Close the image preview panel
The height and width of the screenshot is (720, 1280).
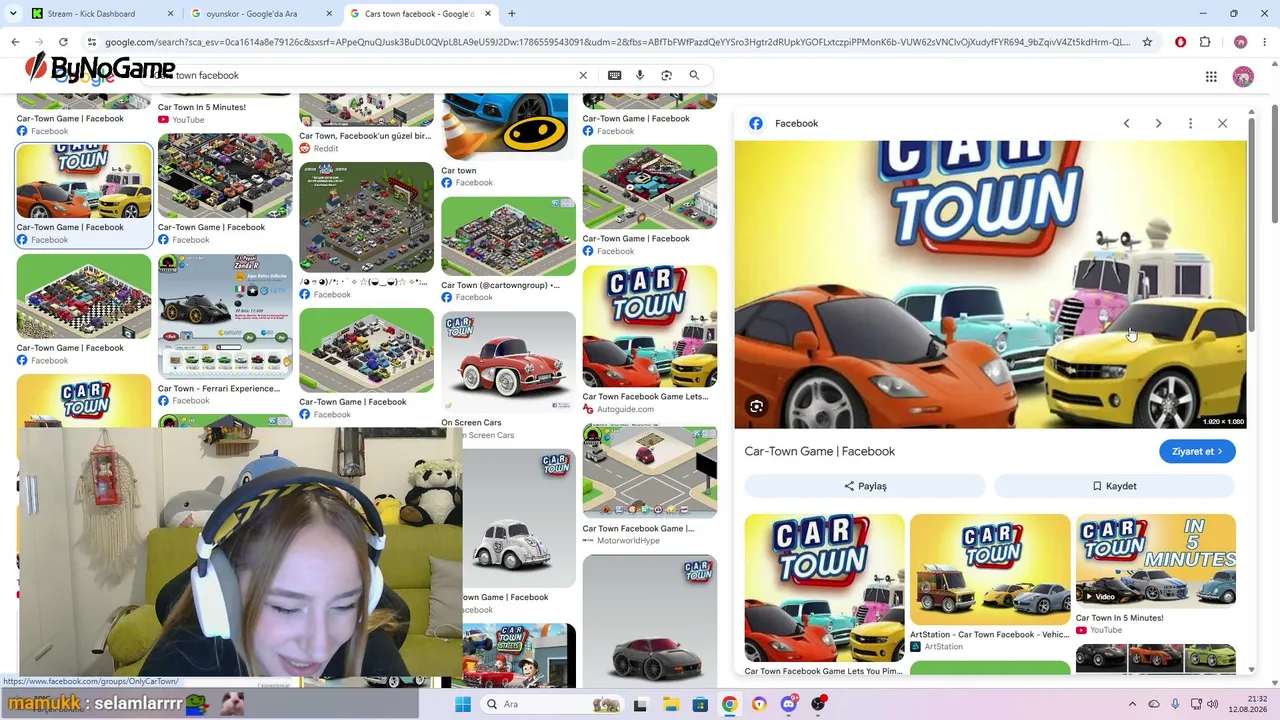pos(1222,123)
